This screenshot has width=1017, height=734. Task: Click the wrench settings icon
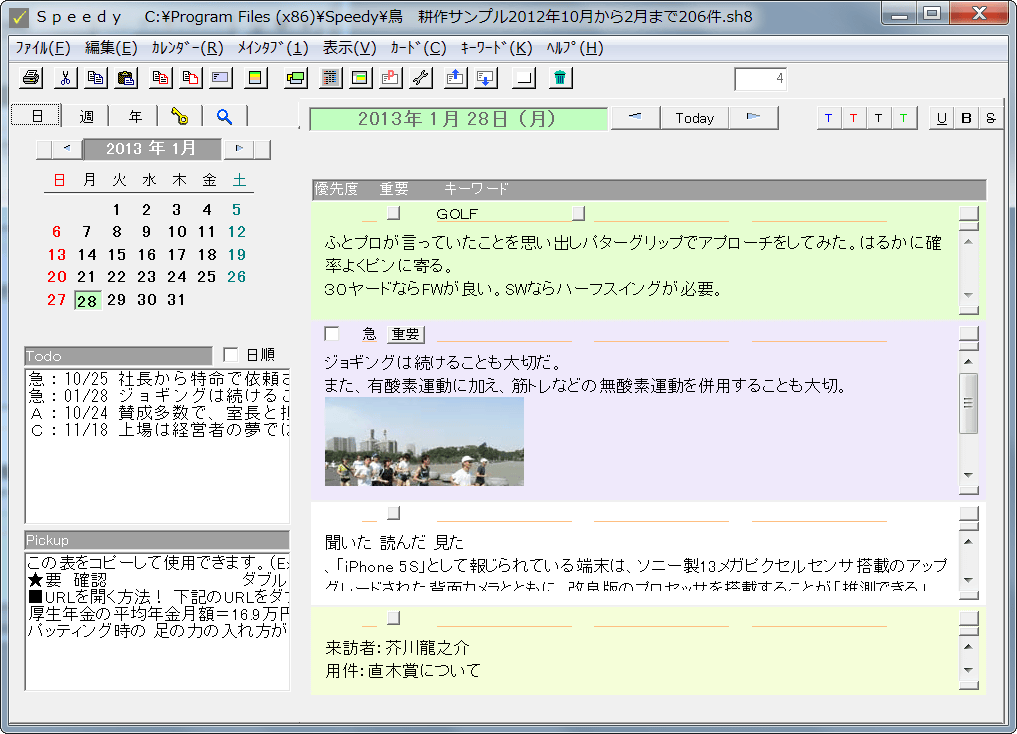[x=420, y=78]
